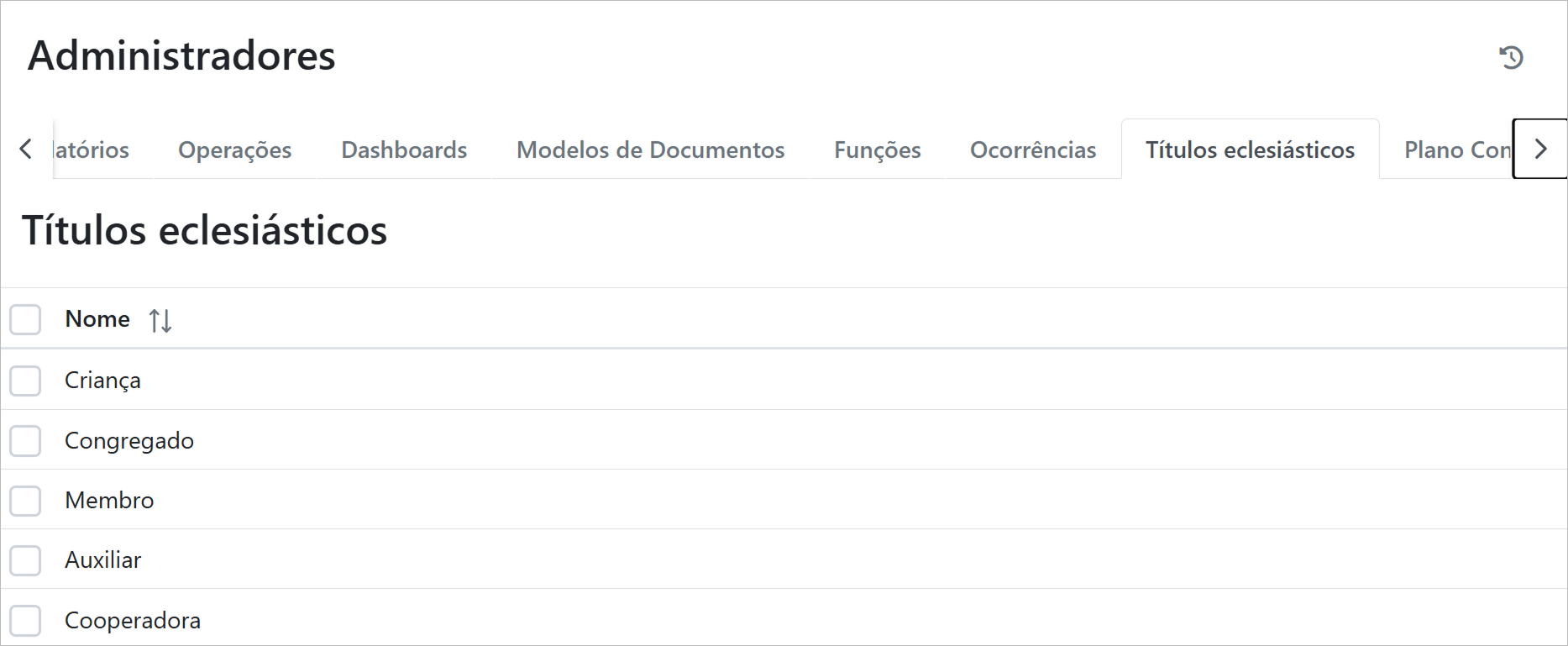The height and width of the screenshot is (646, 1568).
Task: Select the Funções tab
Action: [x=877, y=150]
